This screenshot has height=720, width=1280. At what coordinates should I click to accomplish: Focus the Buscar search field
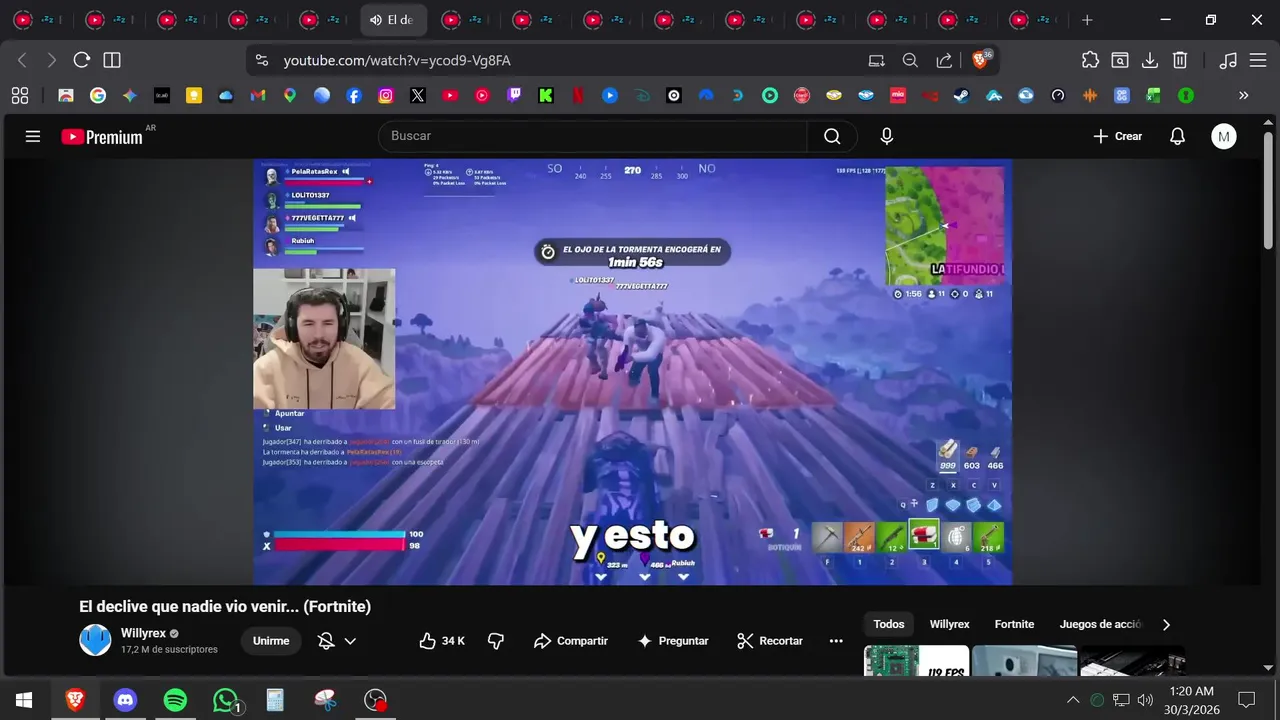pos(593,136)
